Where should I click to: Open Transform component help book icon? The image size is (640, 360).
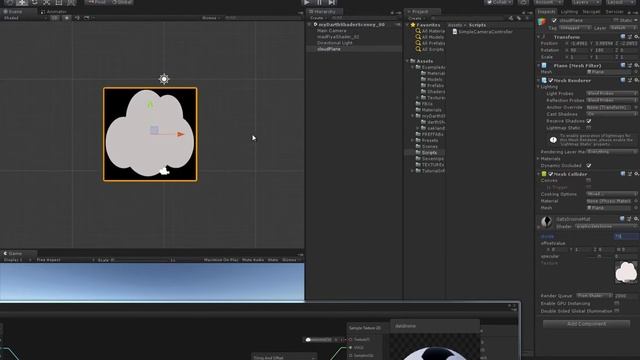click(623, 37)
